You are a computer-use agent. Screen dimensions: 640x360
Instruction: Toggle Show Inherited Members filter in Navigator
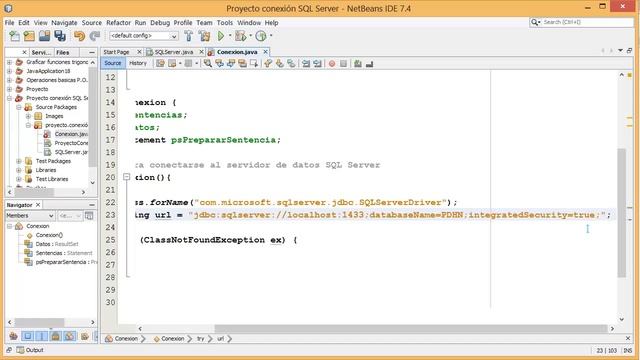[x=13, y=336]
